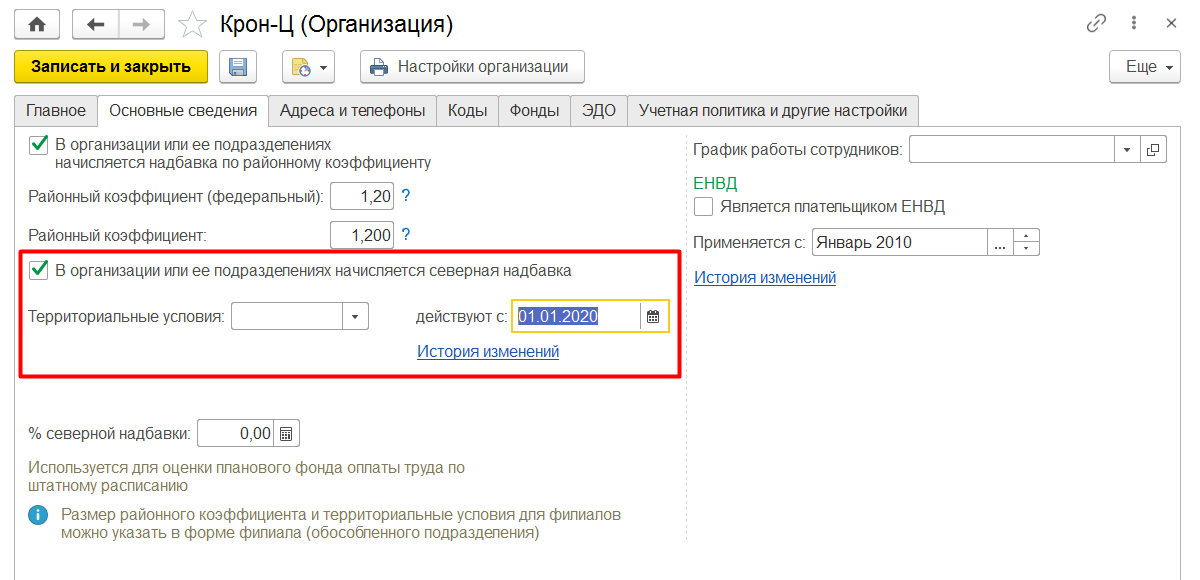Image resolution: width=1200 pixels, height=580 pixels.
Task: Open График работы сотрудников selection form icon
Action: 1153,150
